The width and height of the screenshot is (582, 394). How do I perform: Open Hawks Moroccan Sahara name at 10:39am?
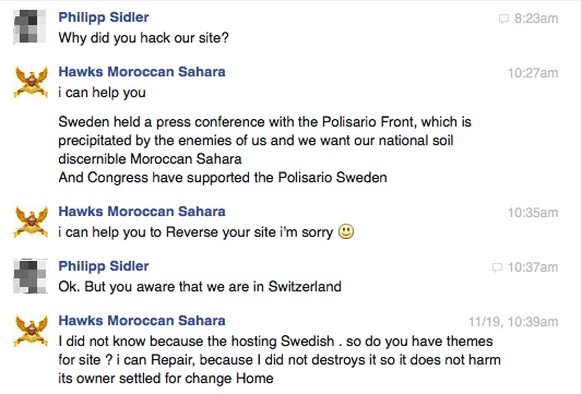pos(142,320)
